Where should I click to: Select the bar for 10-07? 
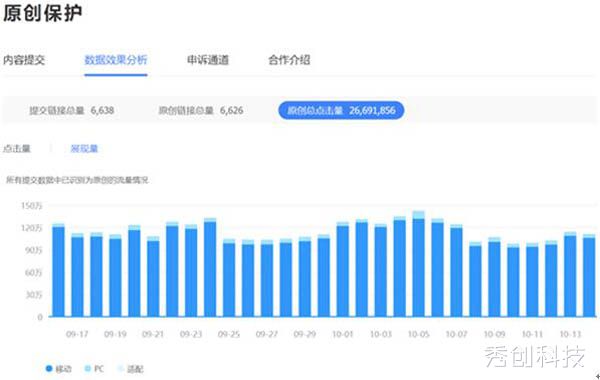click(x=456, y=271)
